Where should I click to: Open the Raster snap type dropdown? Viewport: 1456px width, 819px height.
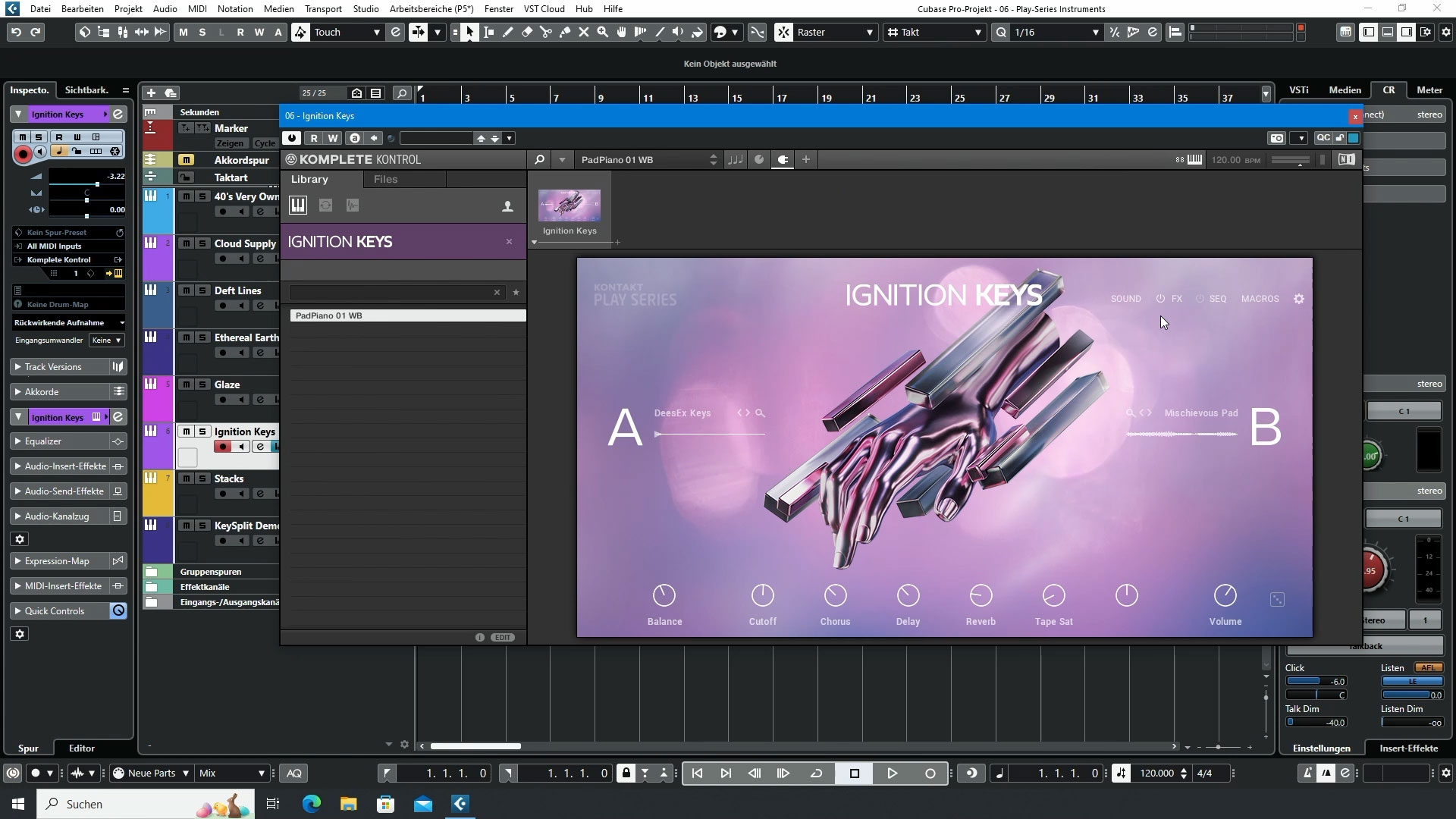coord(835,32)
